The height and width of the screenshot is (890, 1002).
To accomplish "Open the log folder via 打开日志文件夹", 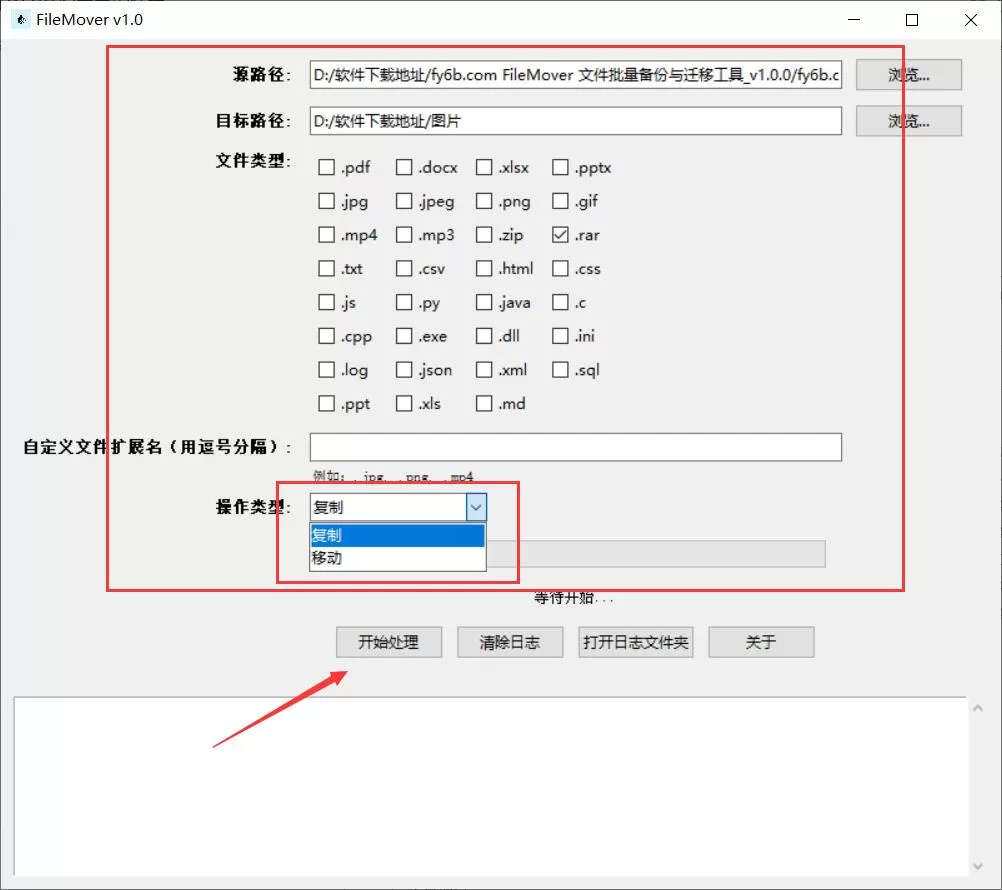I will point(636,642).
